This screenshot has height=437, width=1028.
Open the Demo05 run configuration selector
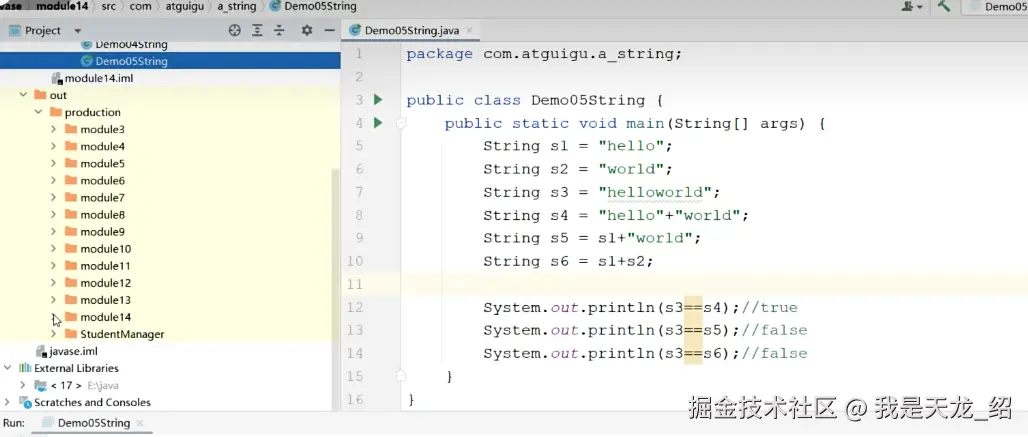point(996,7)
